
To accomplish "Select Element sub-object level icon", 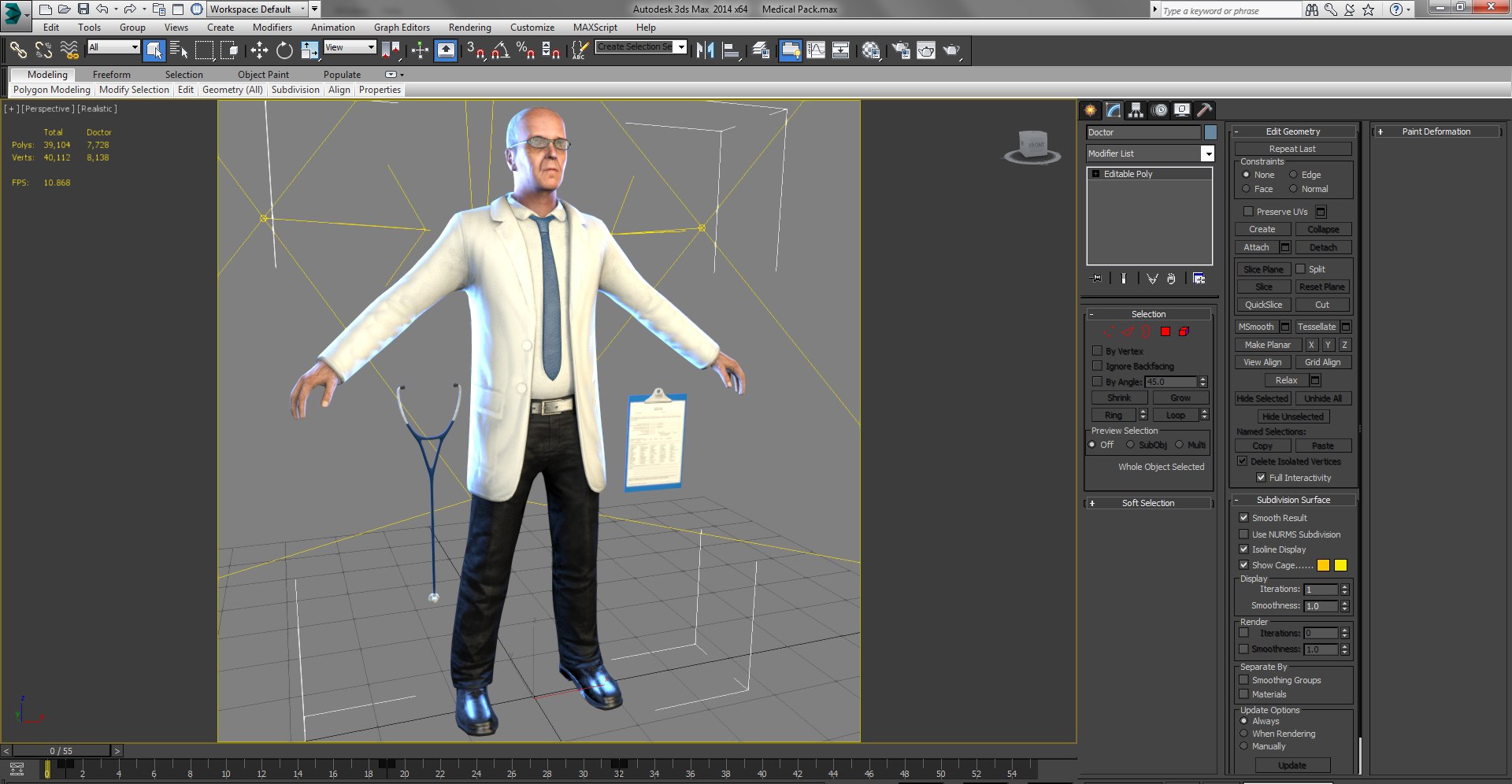I will tap(1184, 331).
